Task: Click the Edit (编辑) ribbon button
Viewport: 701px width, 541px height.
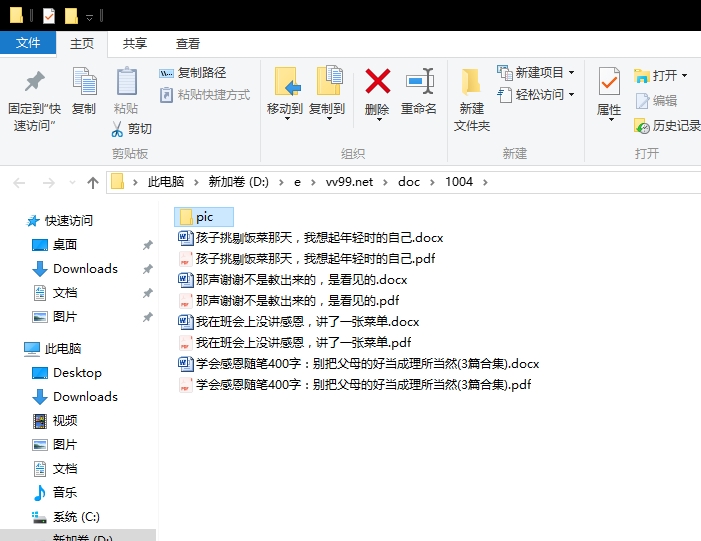Action: (656, 101)
